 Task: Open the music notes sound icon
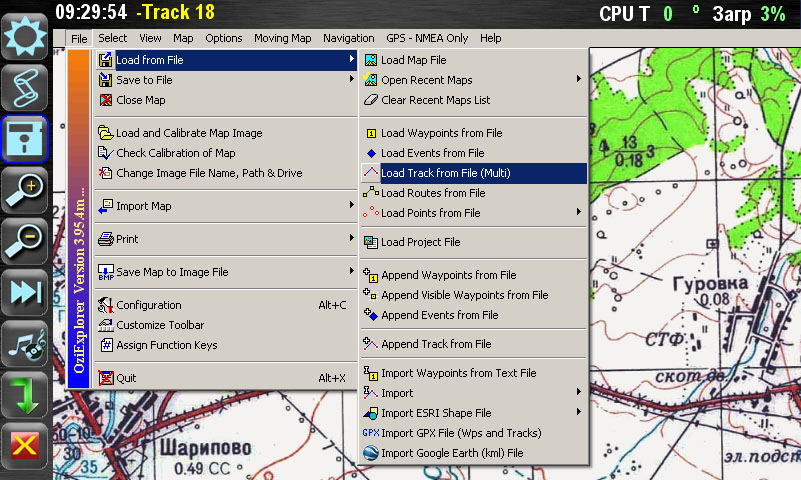(x=25, y=342)
